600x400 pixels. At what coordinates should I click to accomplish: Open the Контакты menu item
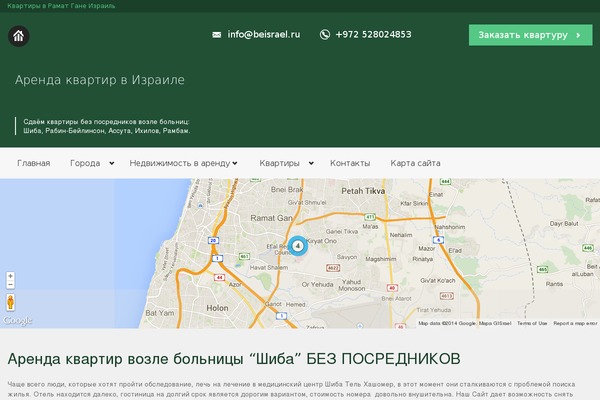[350, 163]
